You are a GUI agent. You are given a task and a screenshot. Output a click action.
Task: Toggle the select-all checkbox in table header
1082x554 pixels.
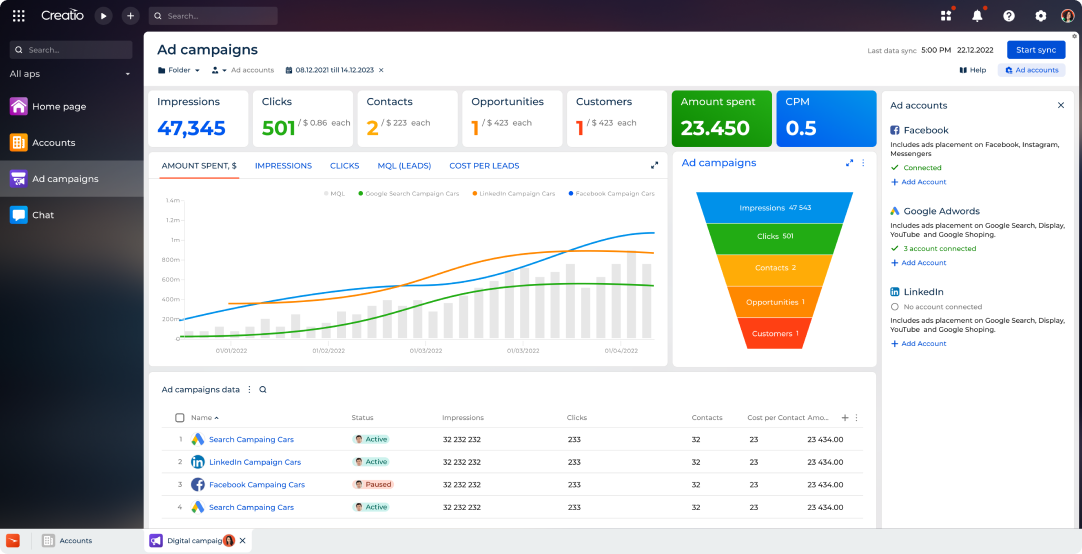180,418
